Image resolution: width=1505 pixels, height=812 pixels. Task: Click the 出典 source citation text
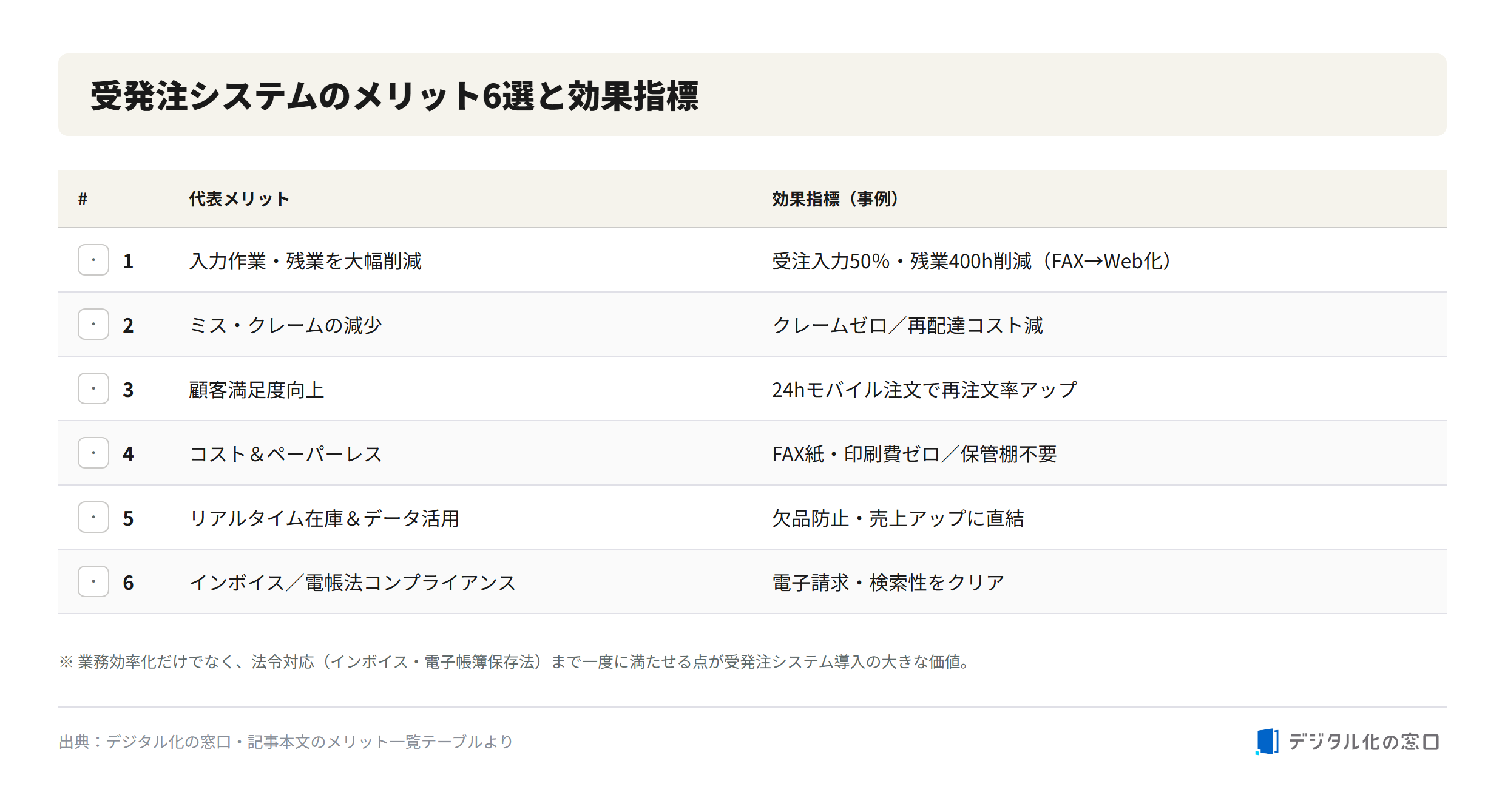point(286,742)
